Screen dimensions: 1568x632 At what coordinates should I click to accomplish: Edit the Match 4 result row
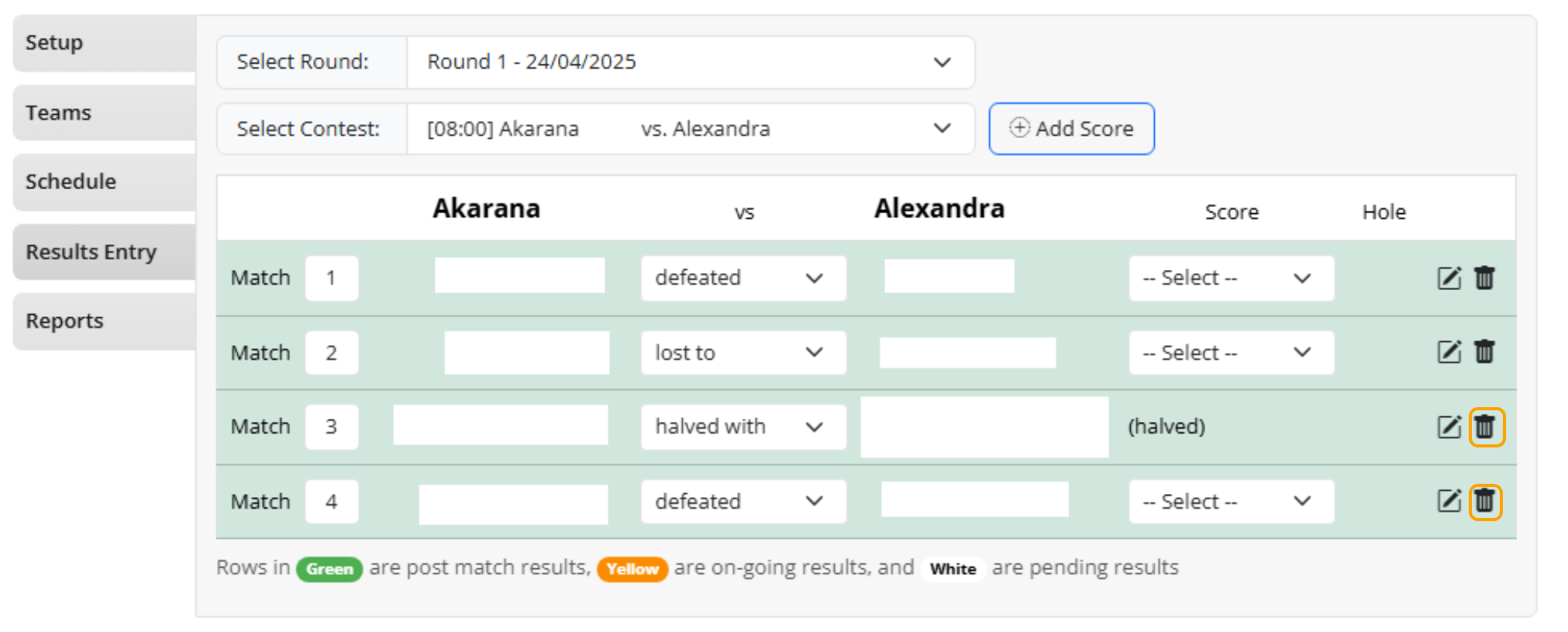click(x=1449, y=501)
